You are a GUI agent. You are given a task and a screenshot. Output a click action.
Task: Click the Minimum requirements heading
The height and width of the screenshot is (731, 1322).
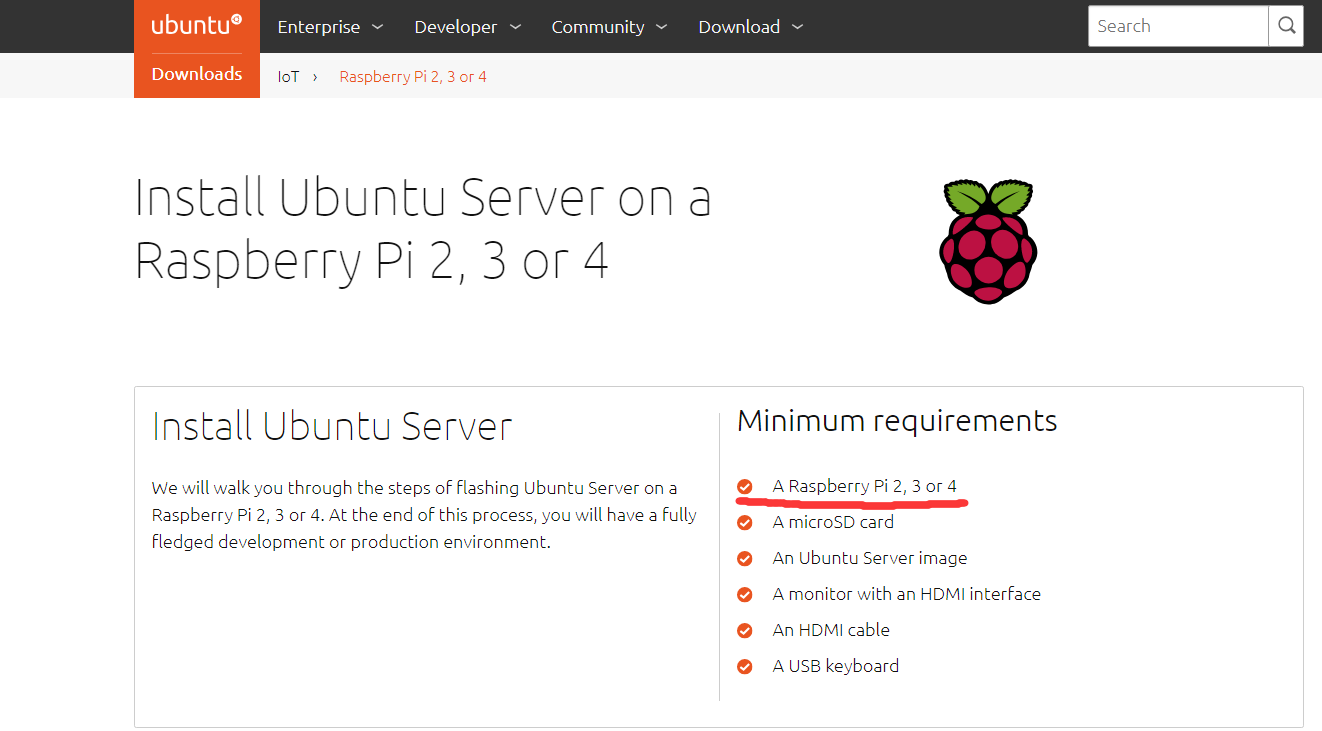[897, 421]
